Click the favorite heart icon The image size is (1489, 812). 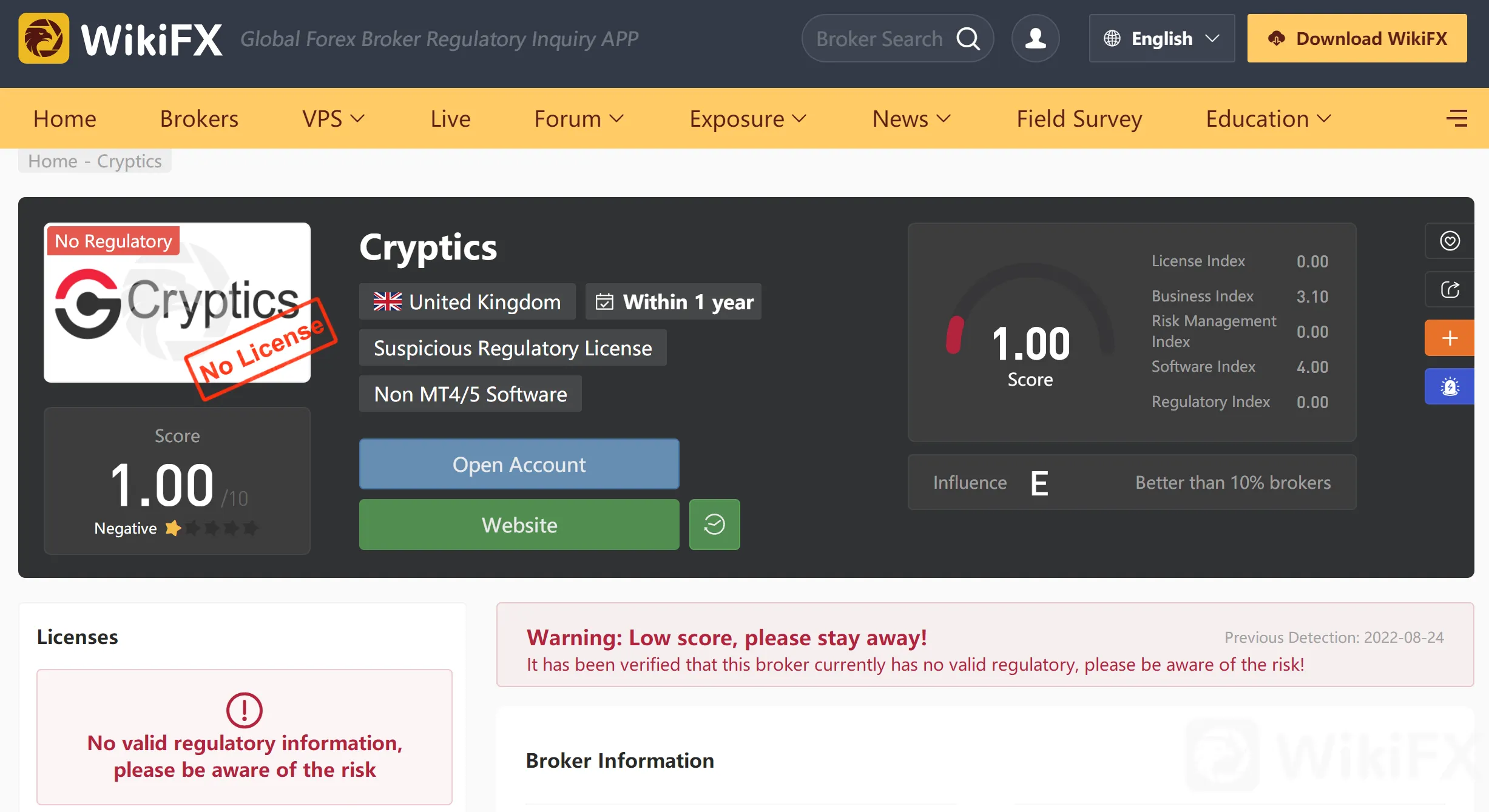point(1450,241)
